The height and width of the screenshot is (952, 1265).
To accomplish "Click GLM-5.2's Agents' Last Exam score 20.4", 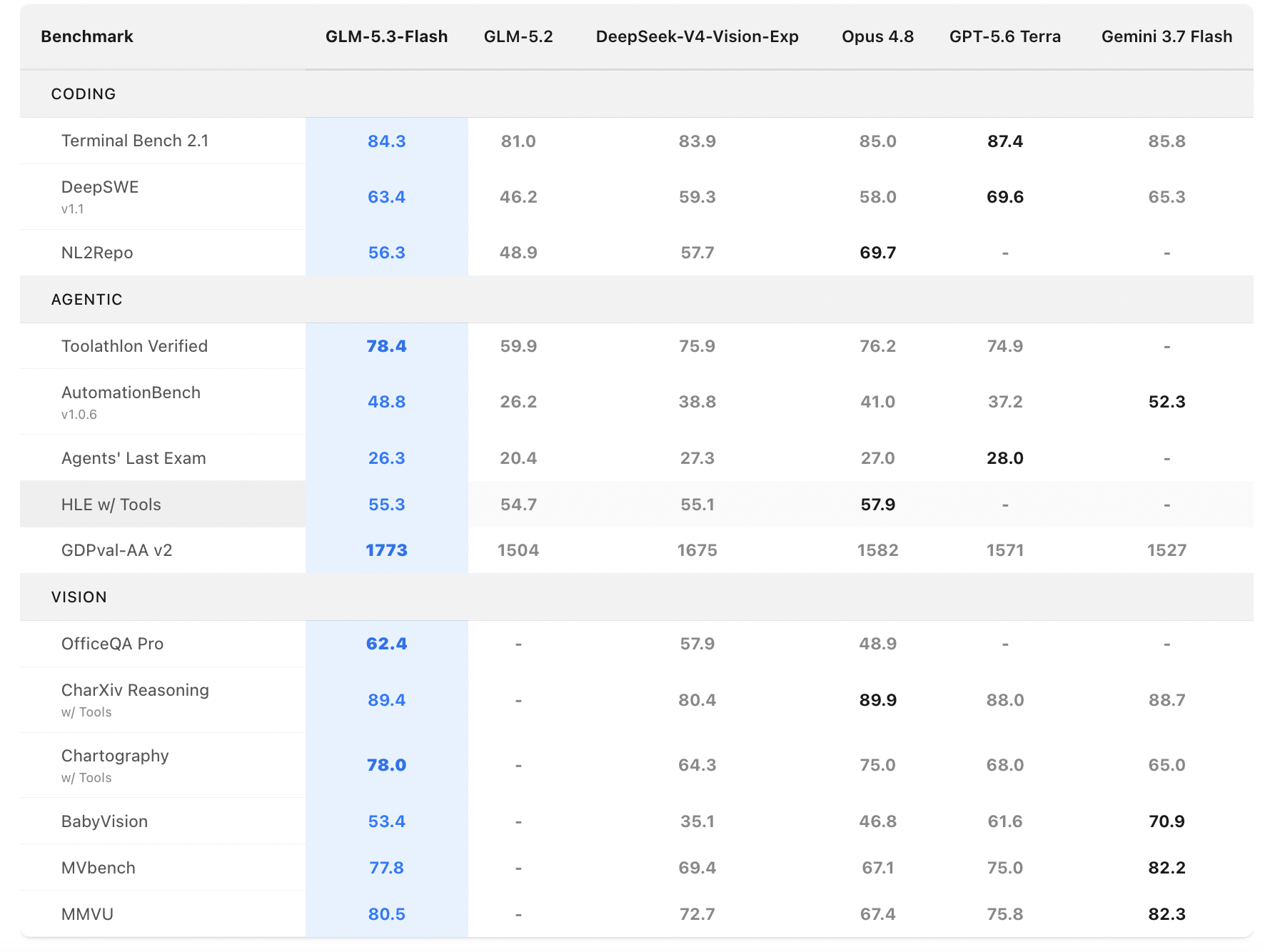I will pos(518,458).
